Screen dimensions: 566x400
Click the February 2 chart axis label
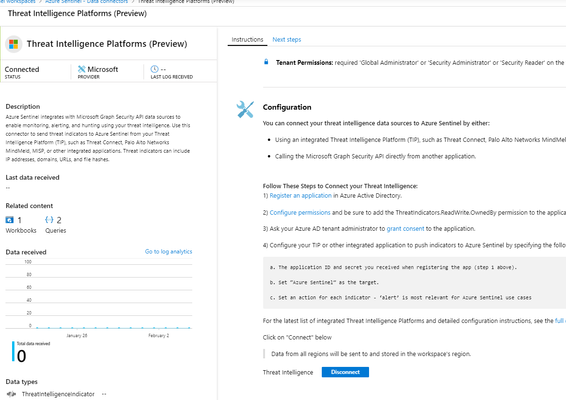[158, 335]
